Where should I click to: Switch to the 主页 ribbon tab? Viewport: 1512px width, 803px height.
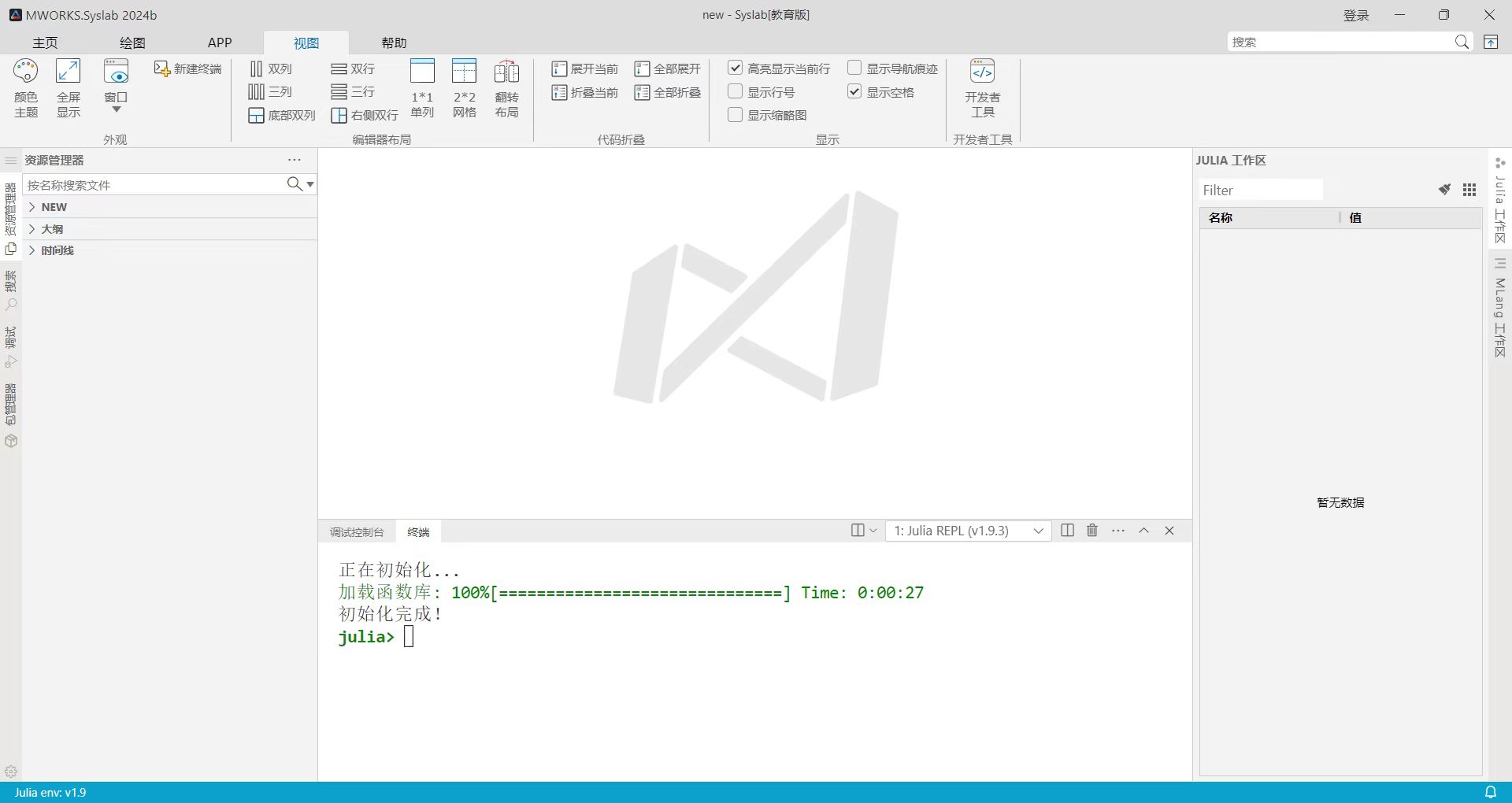(x=45, y=43)
